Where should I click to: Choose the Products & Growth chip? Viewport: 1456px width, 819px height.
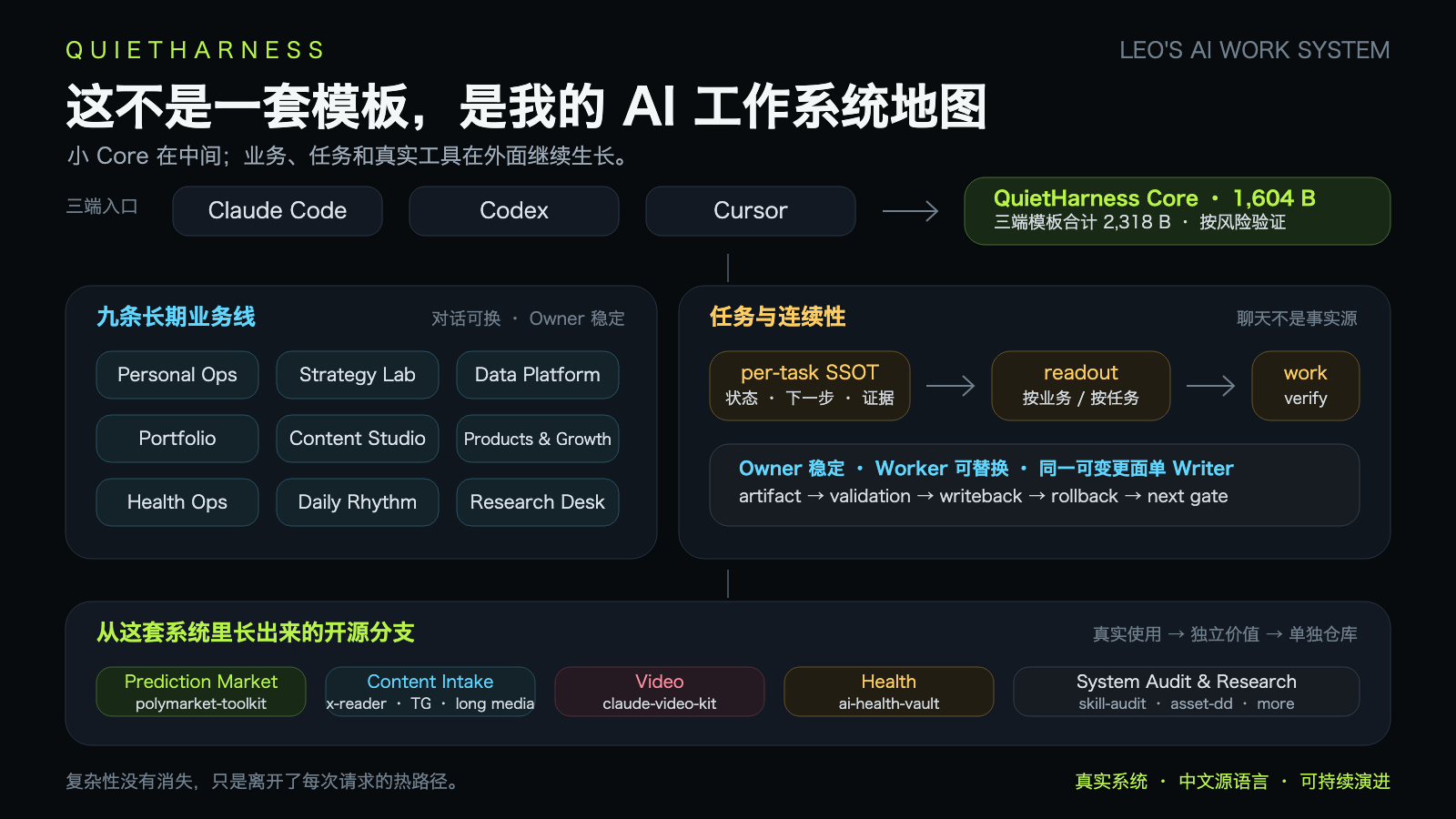coord(538,439)
